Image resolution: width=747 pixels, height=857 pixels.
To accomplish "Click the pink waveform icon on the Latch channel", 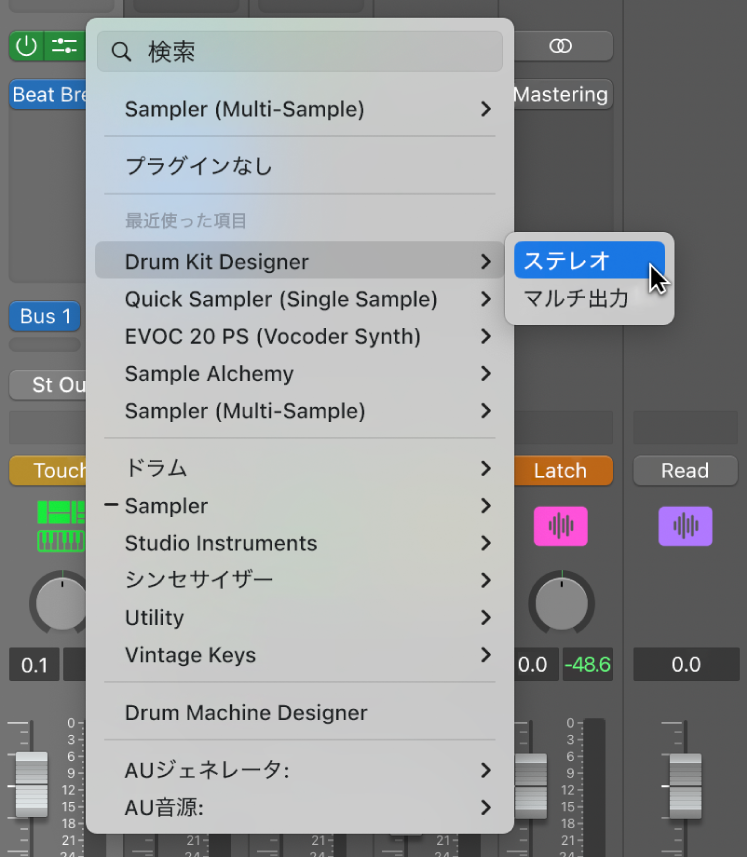I will click(561, 527).
